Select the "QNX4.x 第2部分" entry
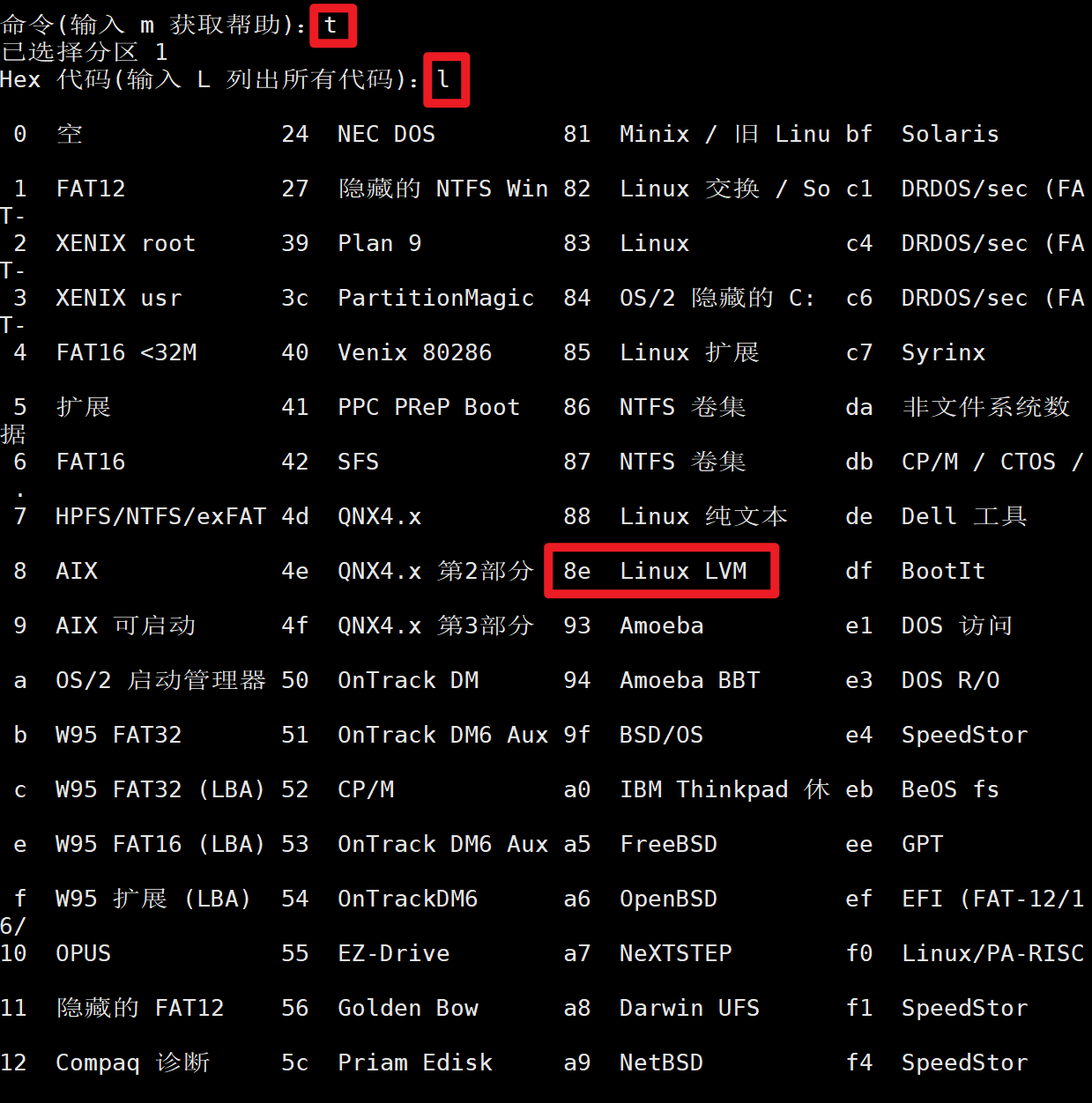Viewport: 1092px width, 1103px height. [x=436, y=571]
